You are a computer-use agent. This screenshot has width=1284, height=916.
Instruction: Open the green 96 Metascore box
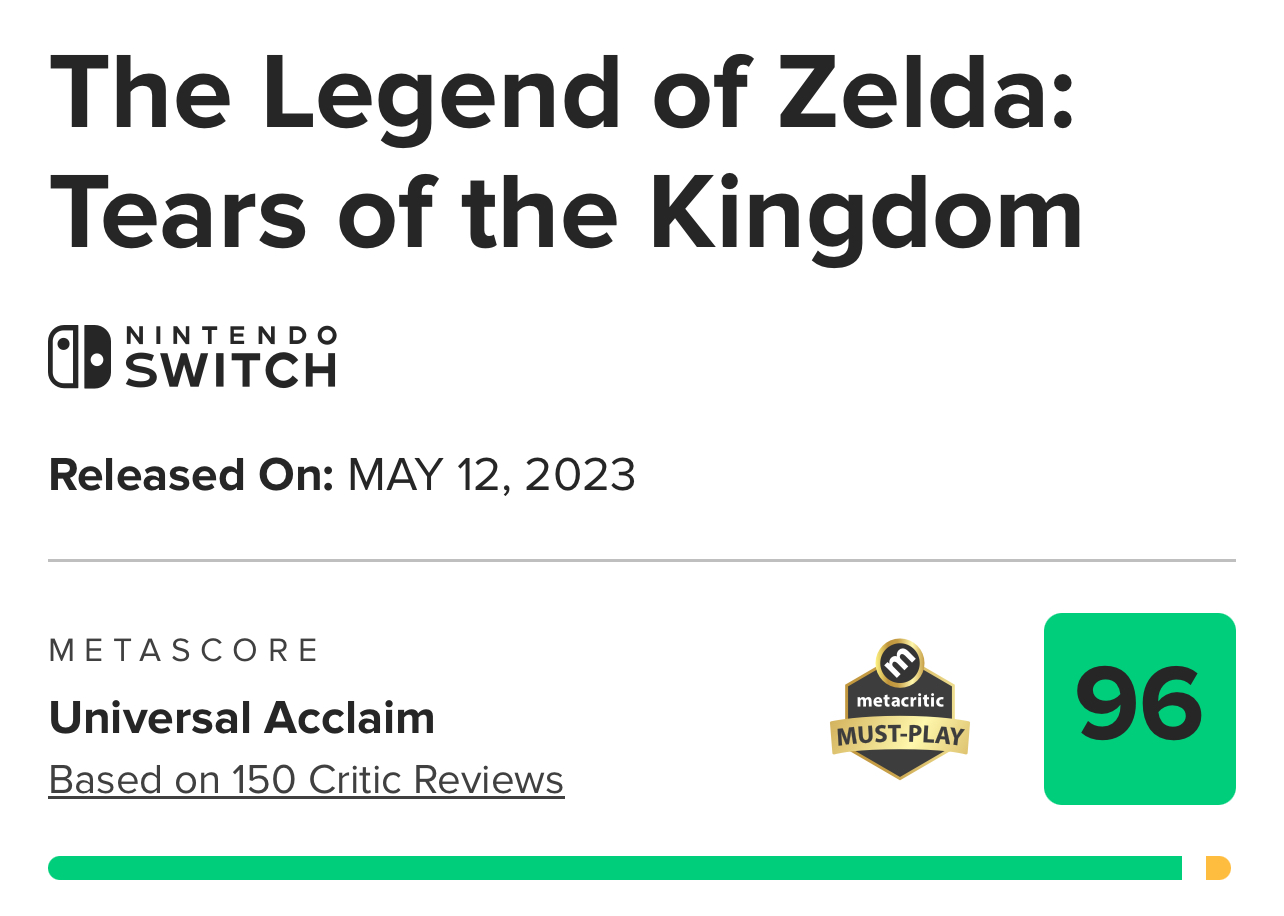pyautogui.click(x=1140, y=709)
